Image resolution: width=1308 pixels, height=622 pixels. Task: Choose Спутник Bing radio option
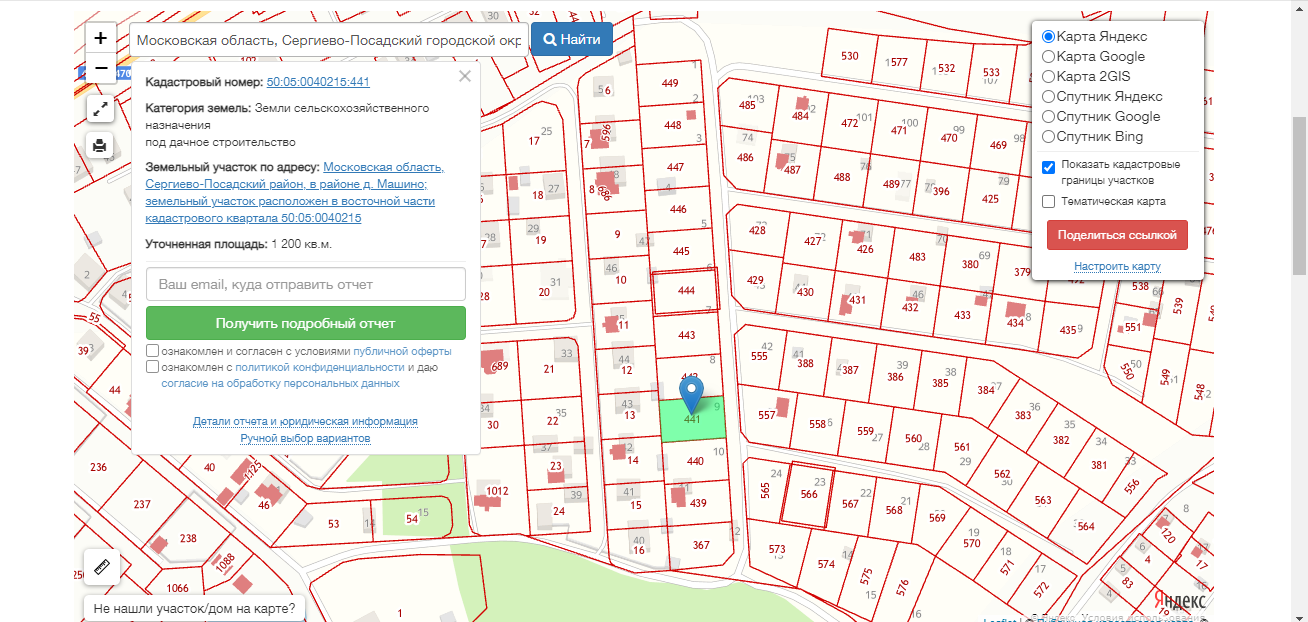click(1049, 137)
